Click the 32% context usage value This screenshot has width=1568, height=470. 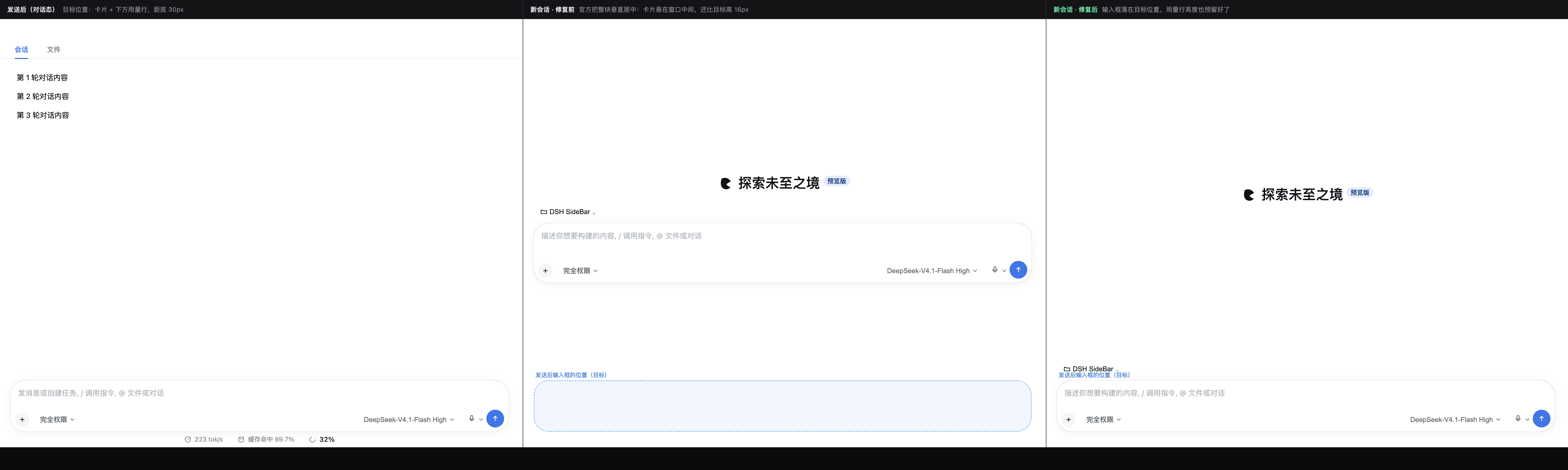327,440
